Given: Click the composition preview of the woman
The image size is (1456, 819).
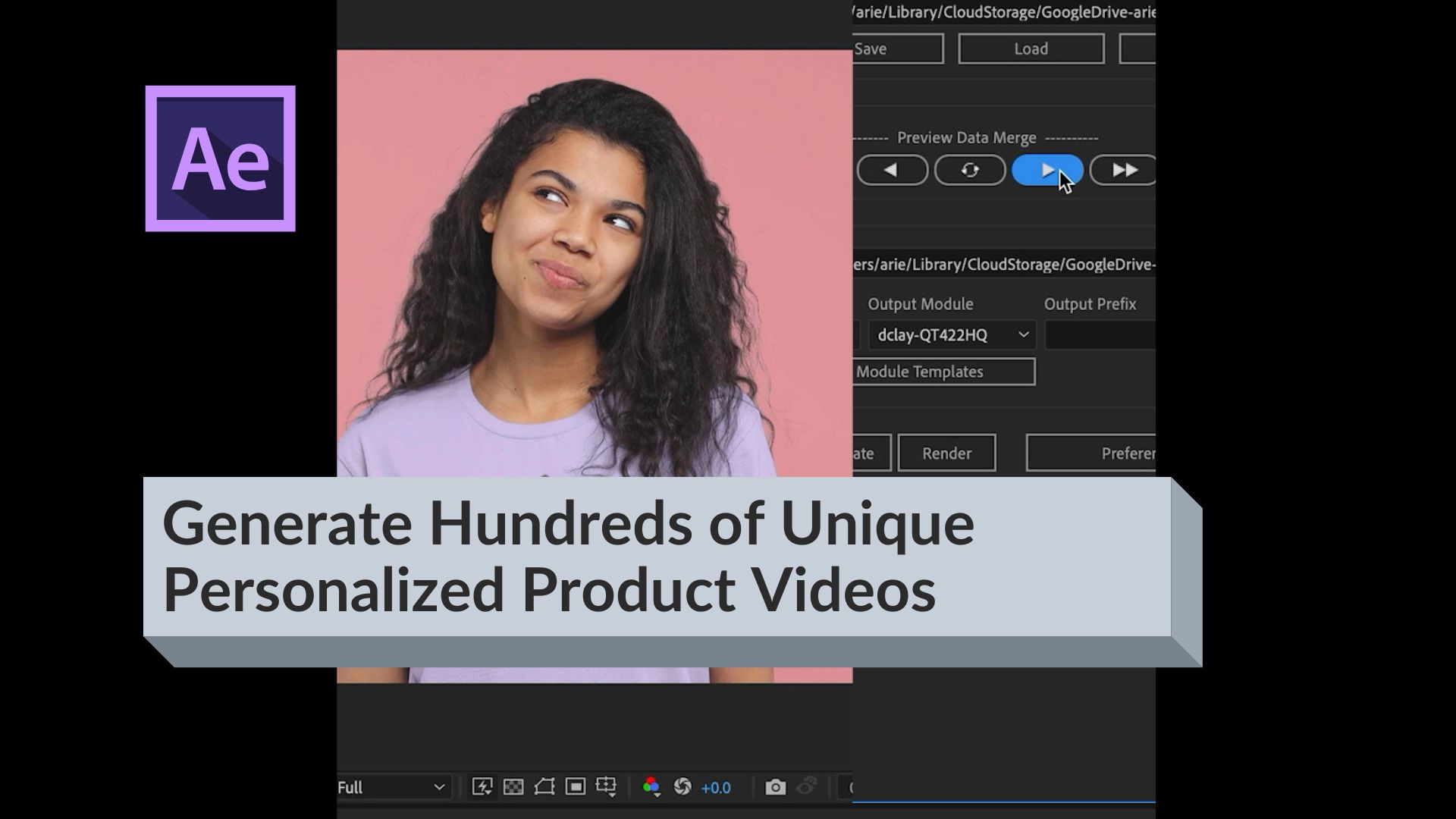Looking at the screenshot, I should (x=595, y=263).
